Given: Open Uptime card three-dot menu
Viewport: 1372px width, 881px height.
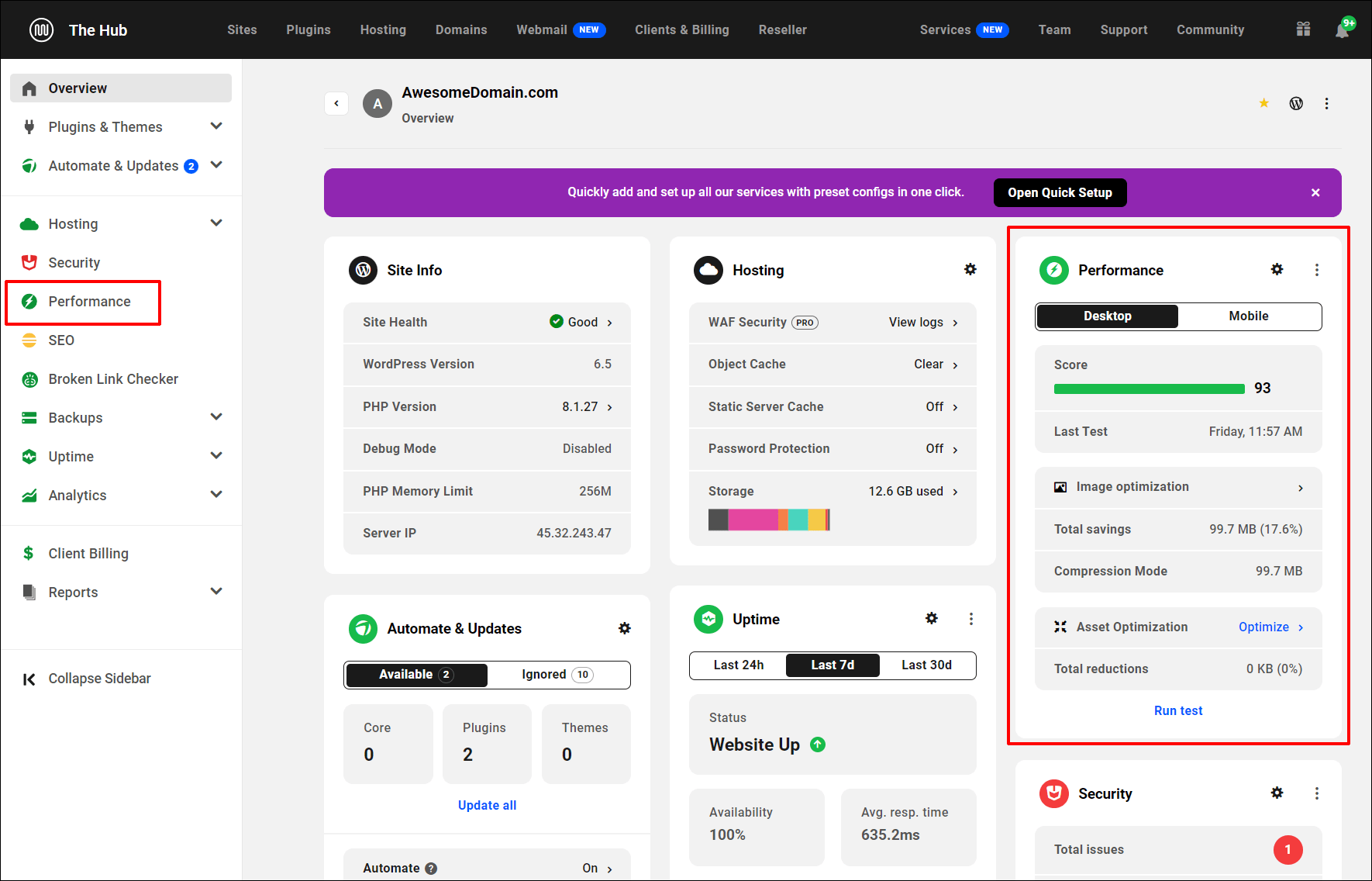Looking at the screenshot, I should tap(970, 619).
